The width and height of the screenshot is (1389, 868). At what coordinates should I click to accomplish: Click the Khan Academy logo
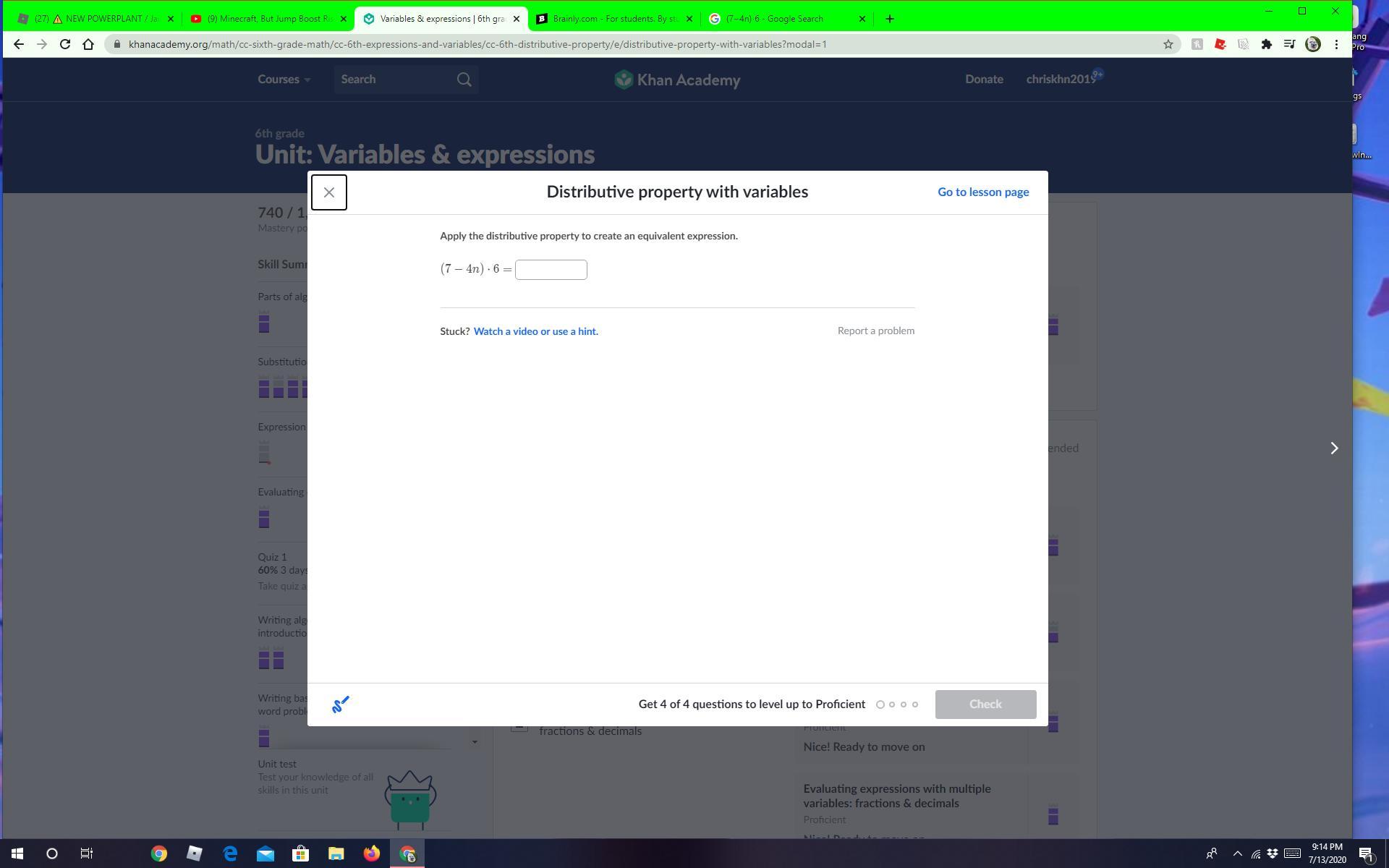677,80
